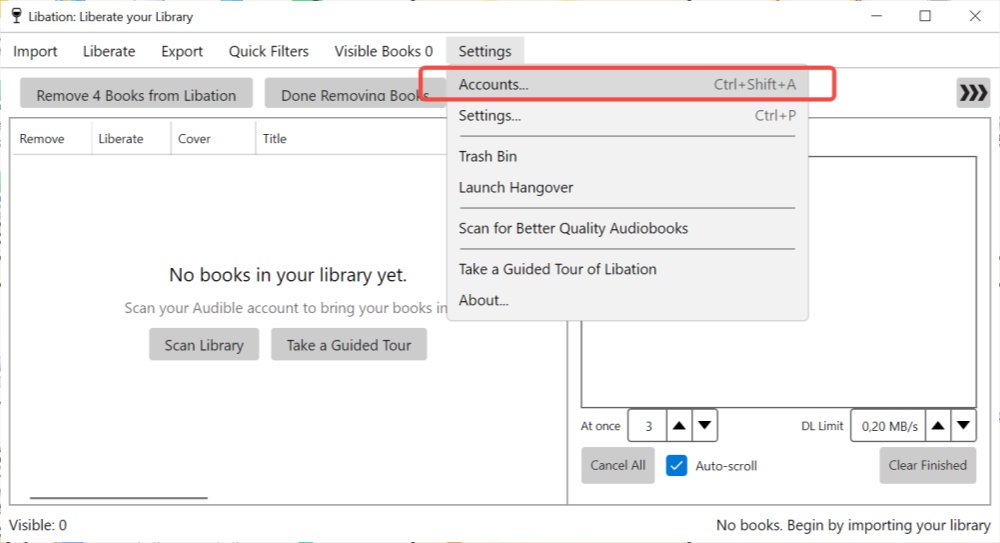The height and width of the screenshot is (543, 1000).
Task: Expand the Liberate menu
Action: coord(109,51)
